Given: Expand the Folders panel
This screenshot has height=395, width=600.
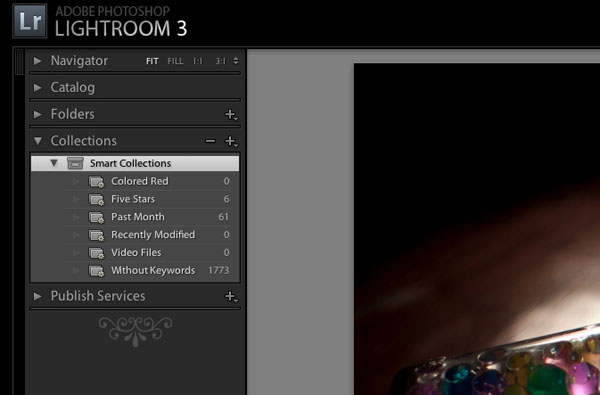Looking at the screenshot, I should pyautogui.click(x=38, y=114).
